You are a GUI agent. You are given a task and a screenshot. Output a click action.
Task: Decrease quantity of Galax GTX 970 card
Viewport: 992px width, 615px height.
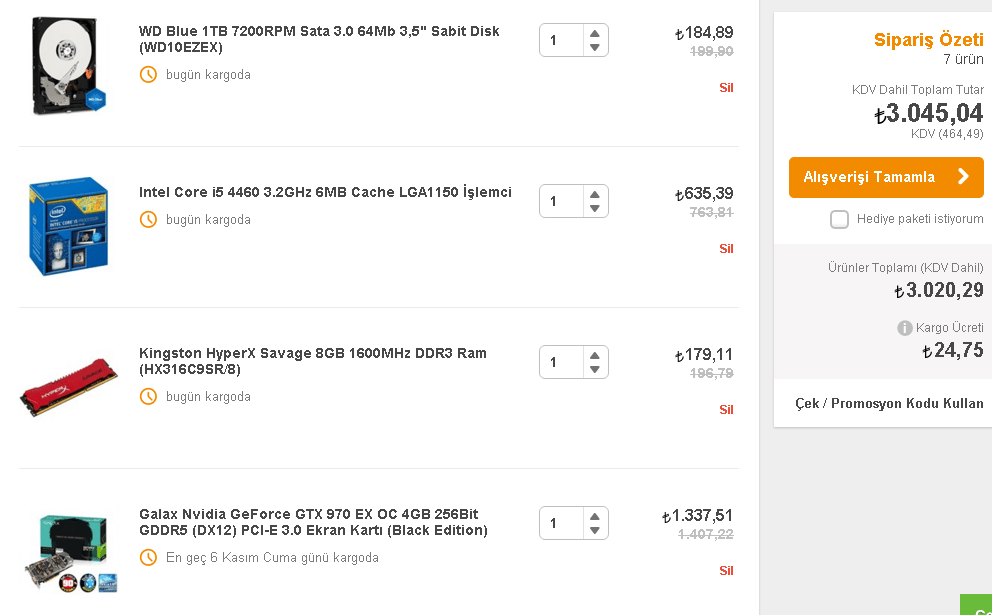(x=595, y=531)
